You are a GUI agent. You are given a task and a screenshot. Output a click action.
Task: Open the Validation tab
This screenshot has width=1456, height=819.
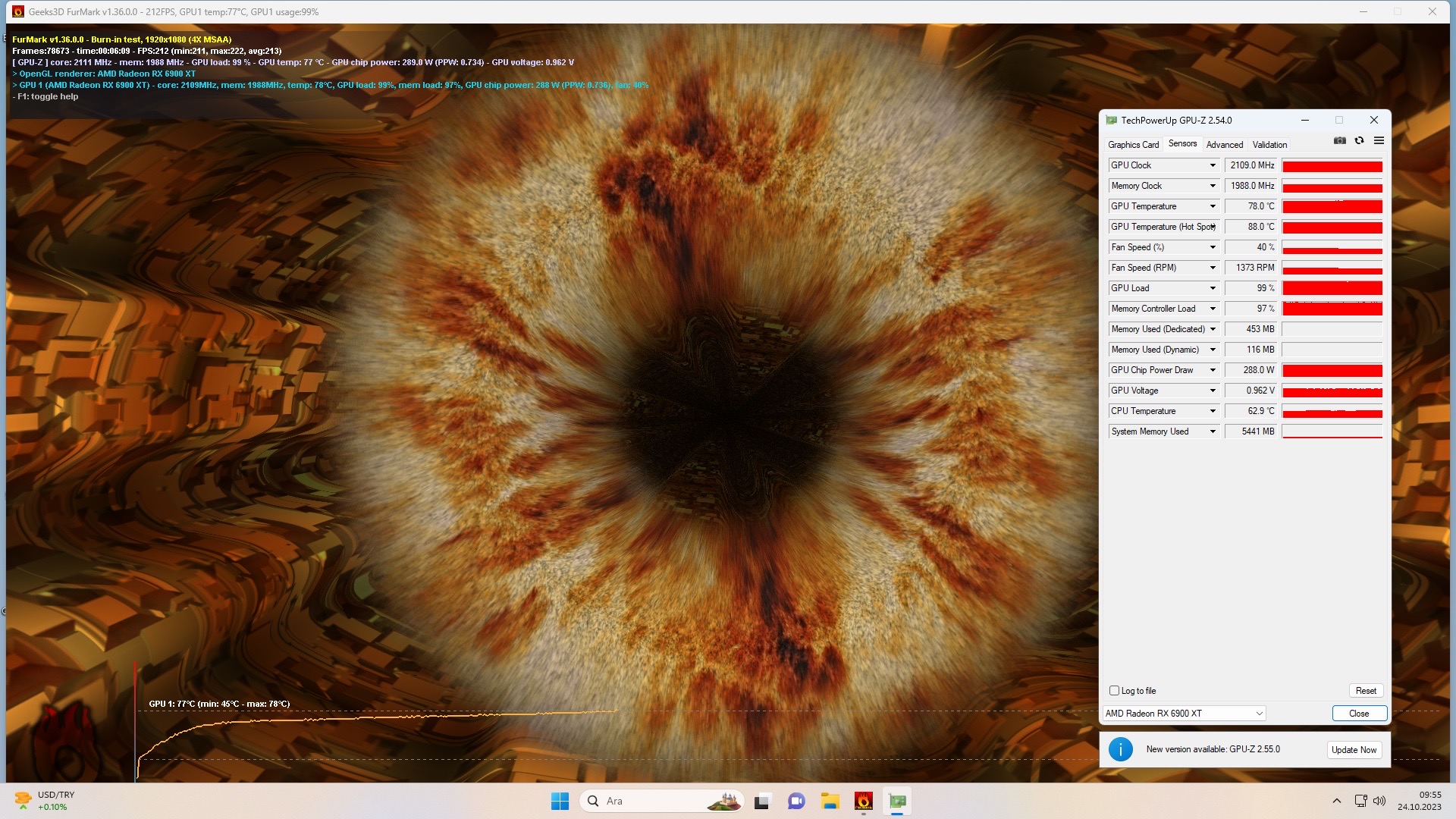tap(1269, 145)
